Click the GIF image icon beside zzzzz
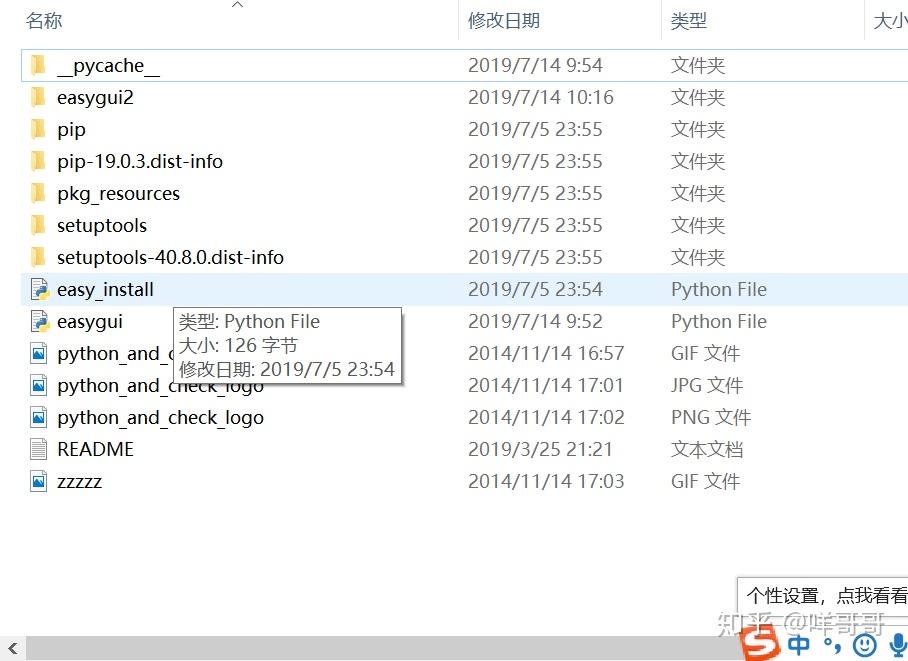 click(x=37, y=481)
